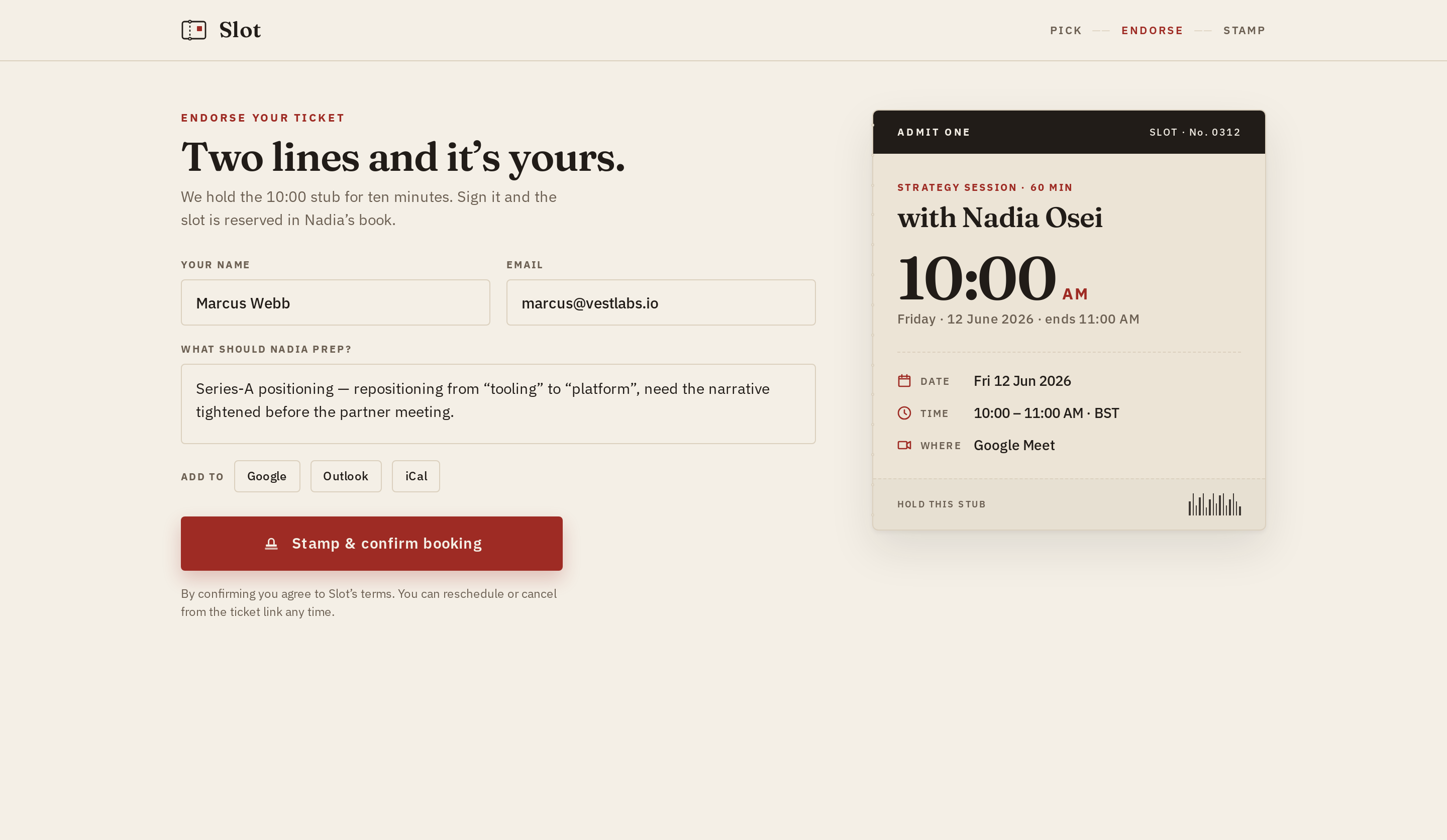
Task: Click the "SLOT · No. 0312" number
Action: pos(1195,132)
